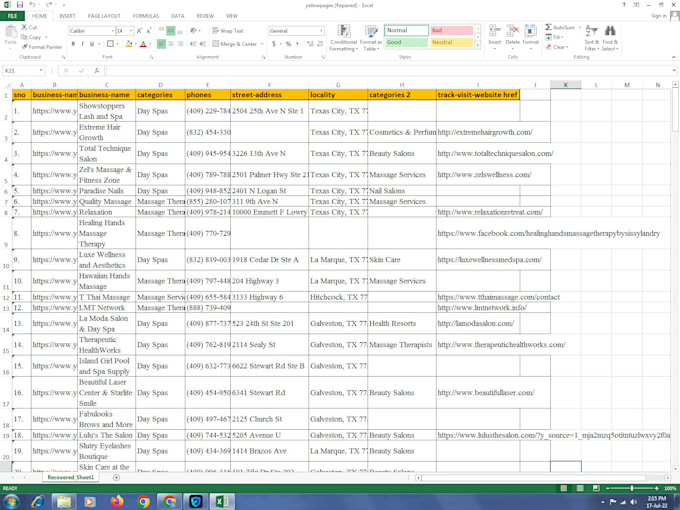Screen dimensions: 680x510
Task: Click the Paste button in Clipboard group
Action: tap(10, 35)
